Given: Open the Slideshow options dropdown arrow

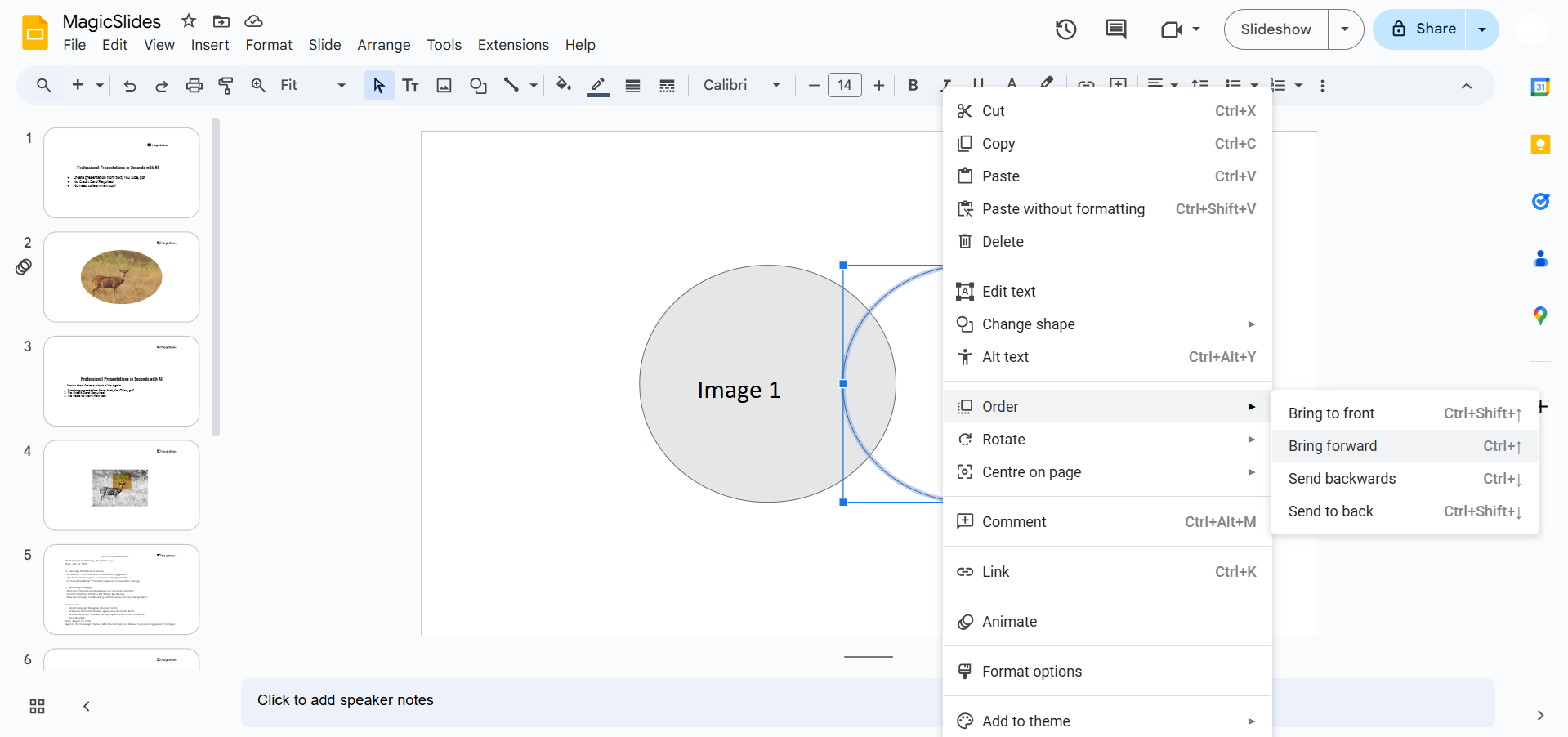Looking at the screenshot, I should tap(1345, 29).
